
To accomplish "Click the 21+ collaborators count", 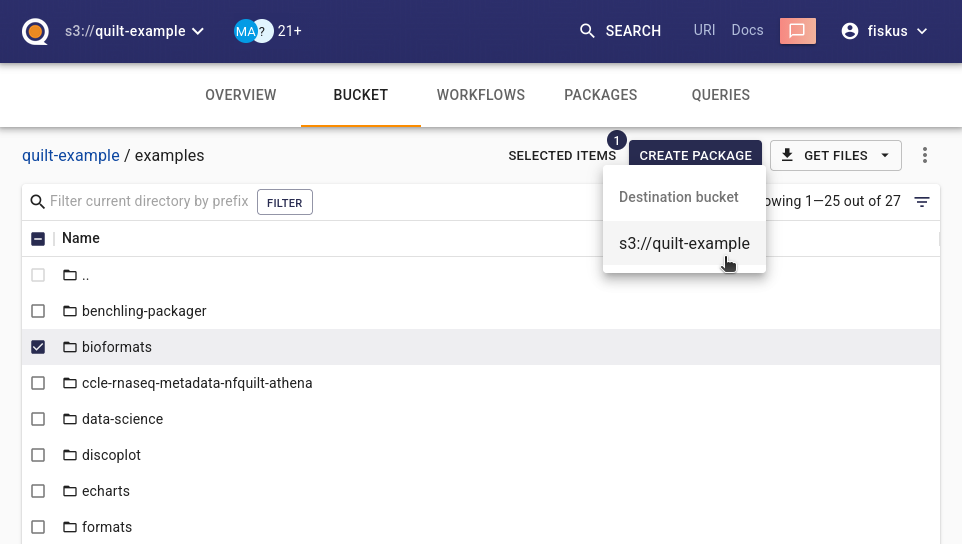I will coord(290,31).
